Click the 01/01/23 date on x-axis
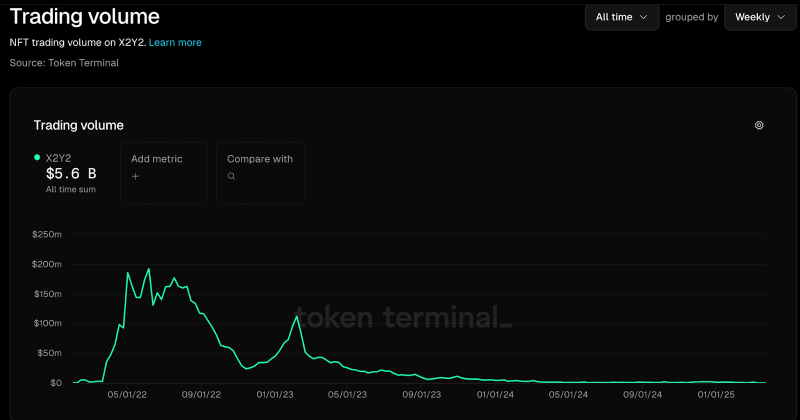This screenshot has width=800, height=420. click(x=276, y=394)
